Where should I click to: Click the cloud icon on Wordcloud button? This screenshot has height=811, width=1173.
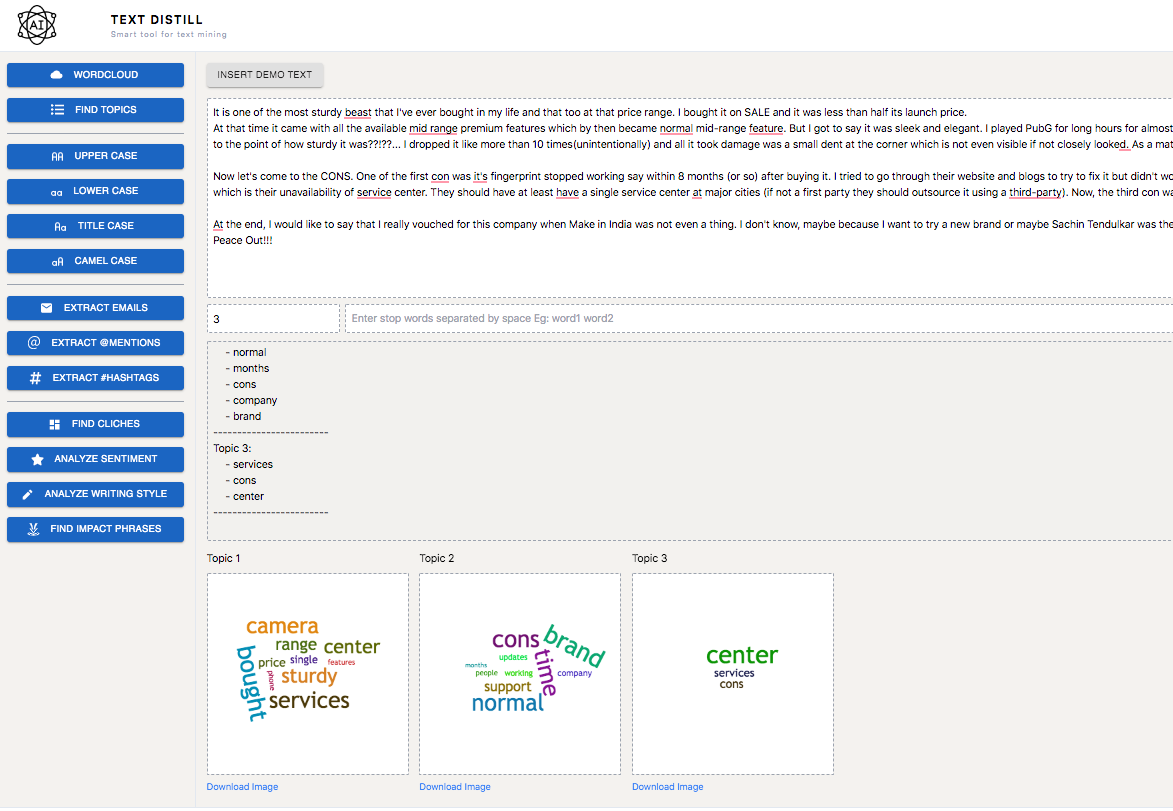coord(57,75)
